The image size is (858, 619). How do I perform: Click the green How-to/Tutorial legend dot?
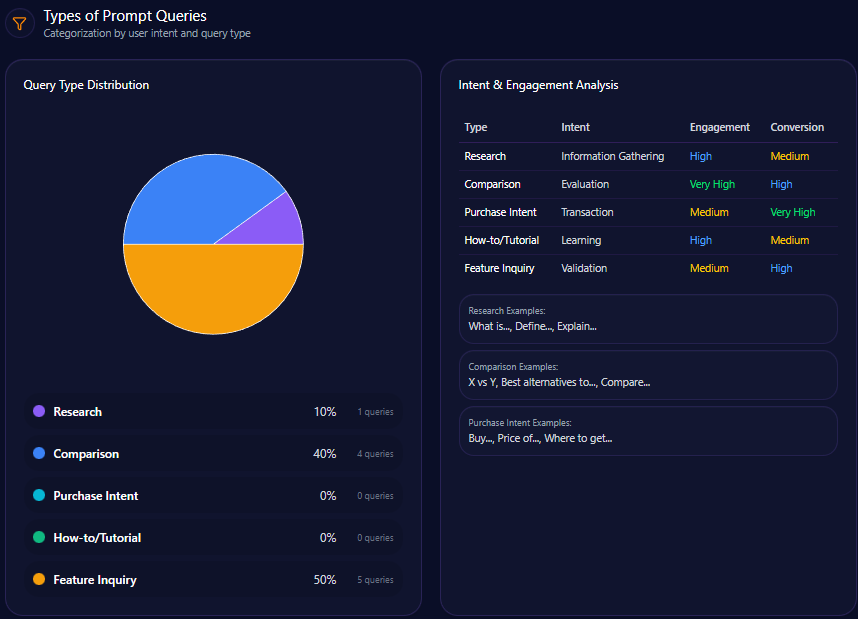[39, 538]
